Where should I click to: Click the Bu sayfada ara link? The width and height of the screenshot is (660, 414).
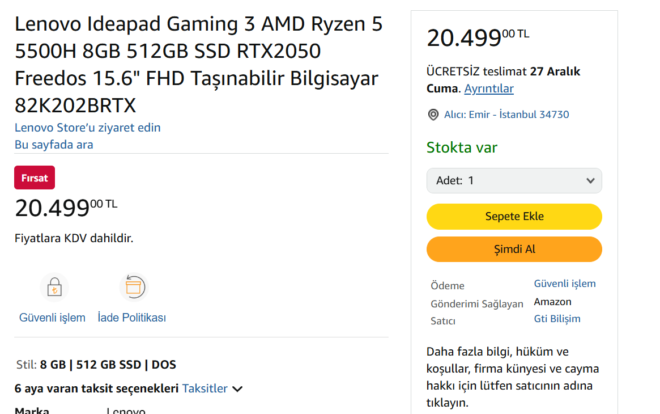pos(53,145)
